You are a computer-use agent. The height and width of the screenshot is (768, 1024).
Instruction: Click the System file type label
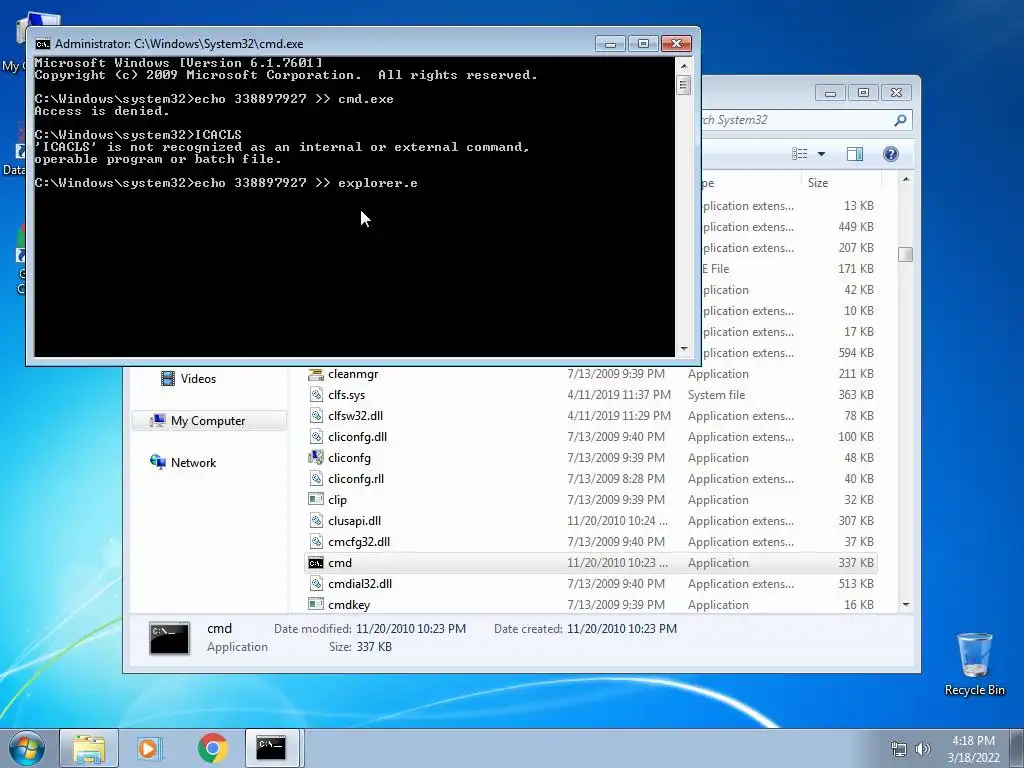coord(716,394)
